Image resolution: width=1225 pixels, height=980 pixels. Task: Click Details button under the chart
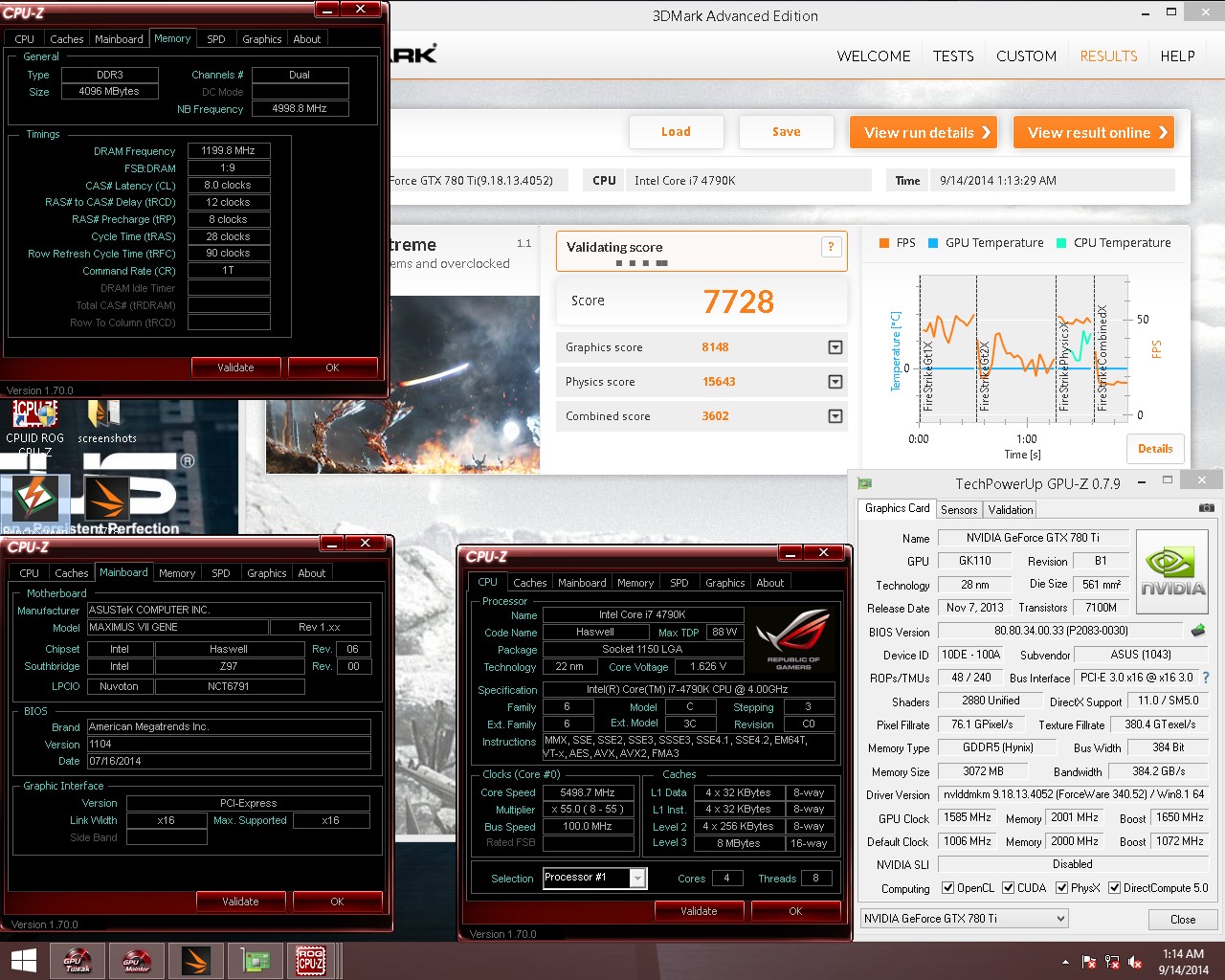click(1155, 449)
